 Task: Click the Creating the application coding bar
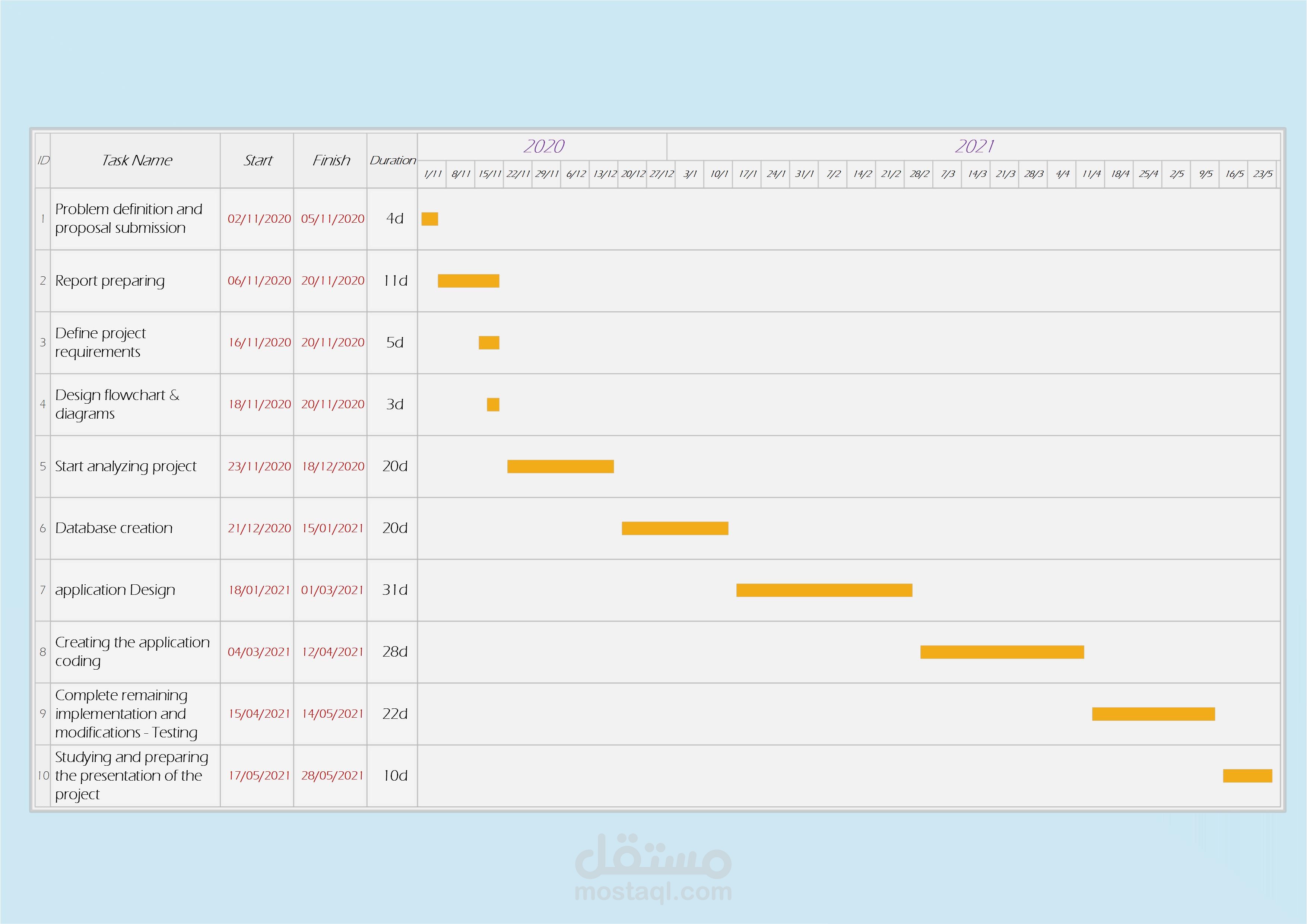click(1002, 652)
